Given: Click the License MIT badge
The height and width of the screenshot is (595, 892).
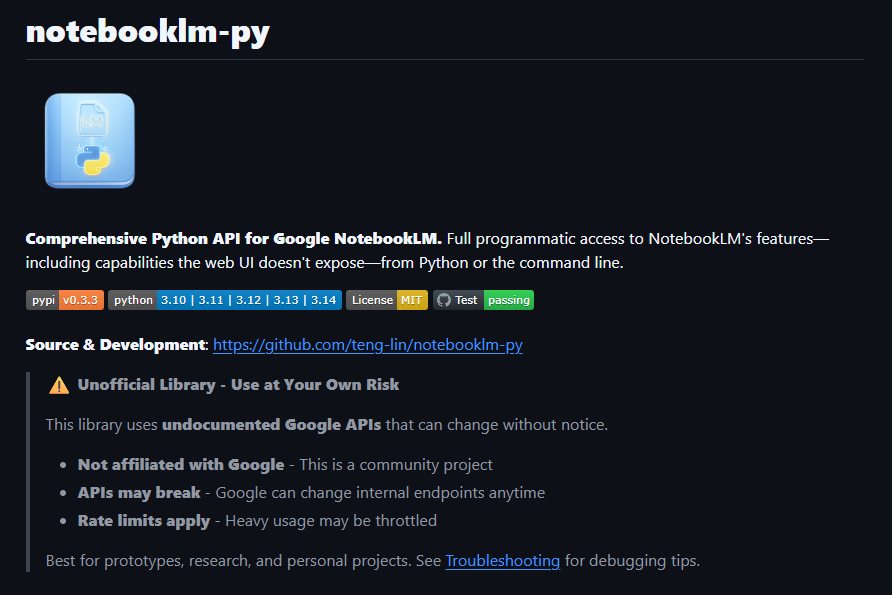Looking at the screenshot, I should (387, 300).
